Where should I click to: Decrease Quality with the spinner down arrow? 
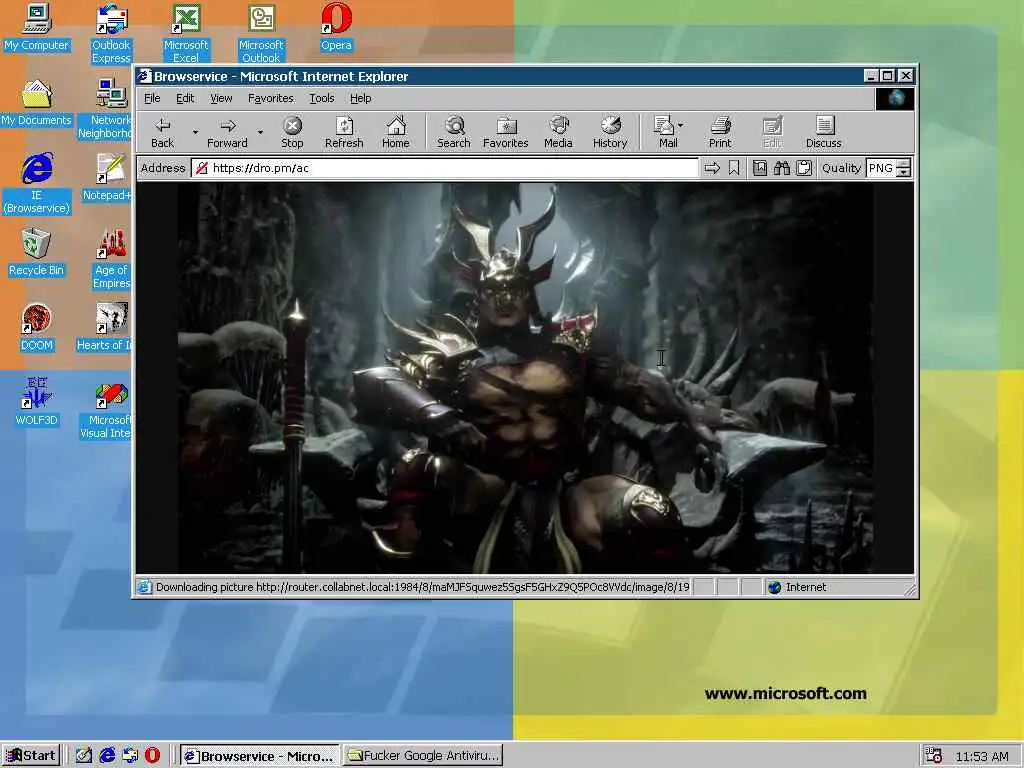point(904,173)
